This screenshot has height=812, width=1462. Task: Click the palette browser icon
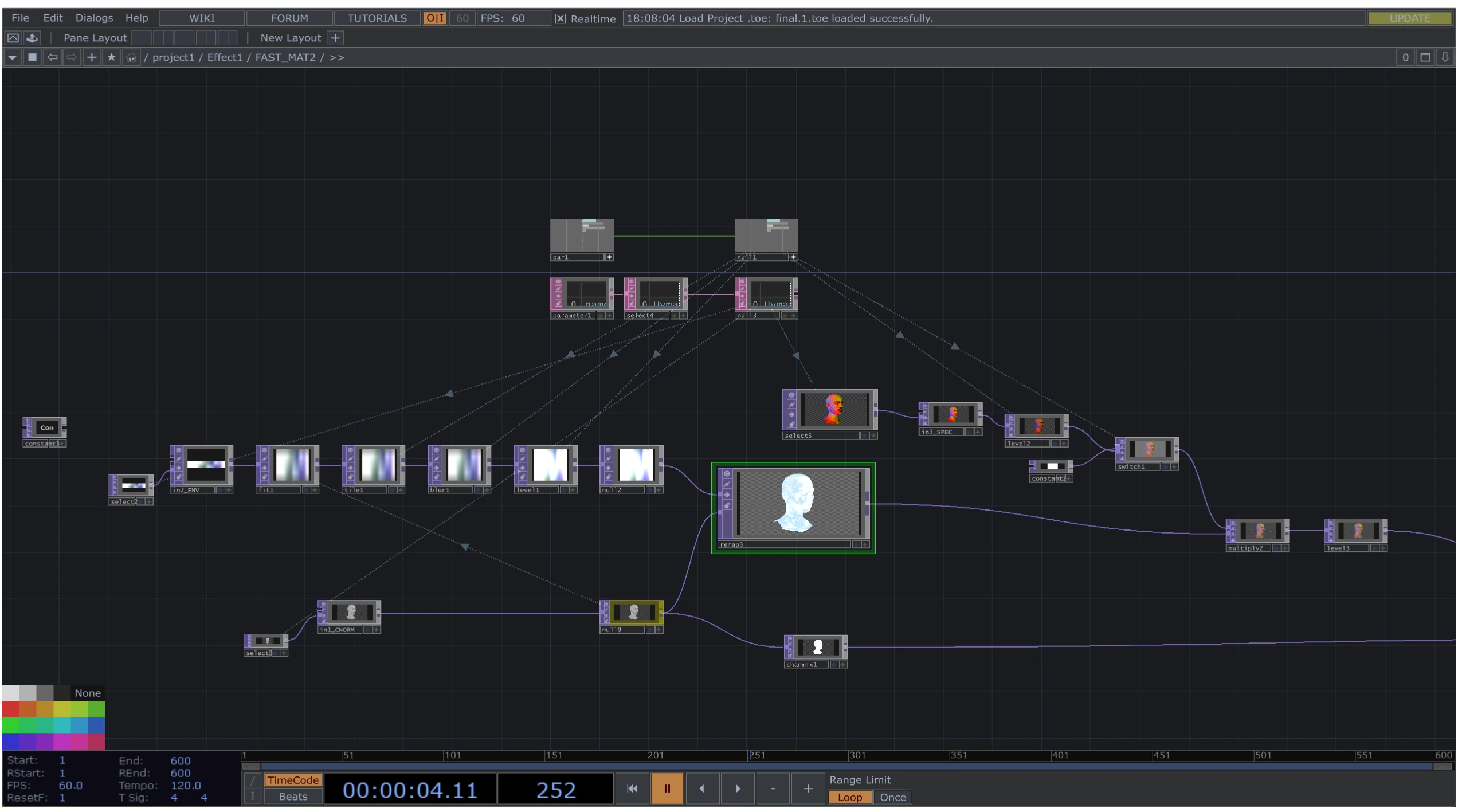[x=33, y=38]
